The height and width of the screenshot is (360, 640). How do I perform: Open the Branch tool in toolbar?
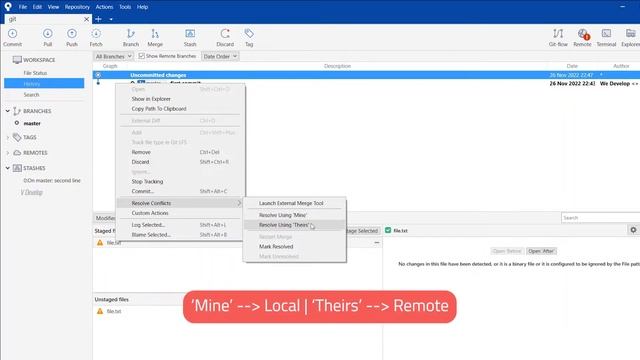click(131, 37)
